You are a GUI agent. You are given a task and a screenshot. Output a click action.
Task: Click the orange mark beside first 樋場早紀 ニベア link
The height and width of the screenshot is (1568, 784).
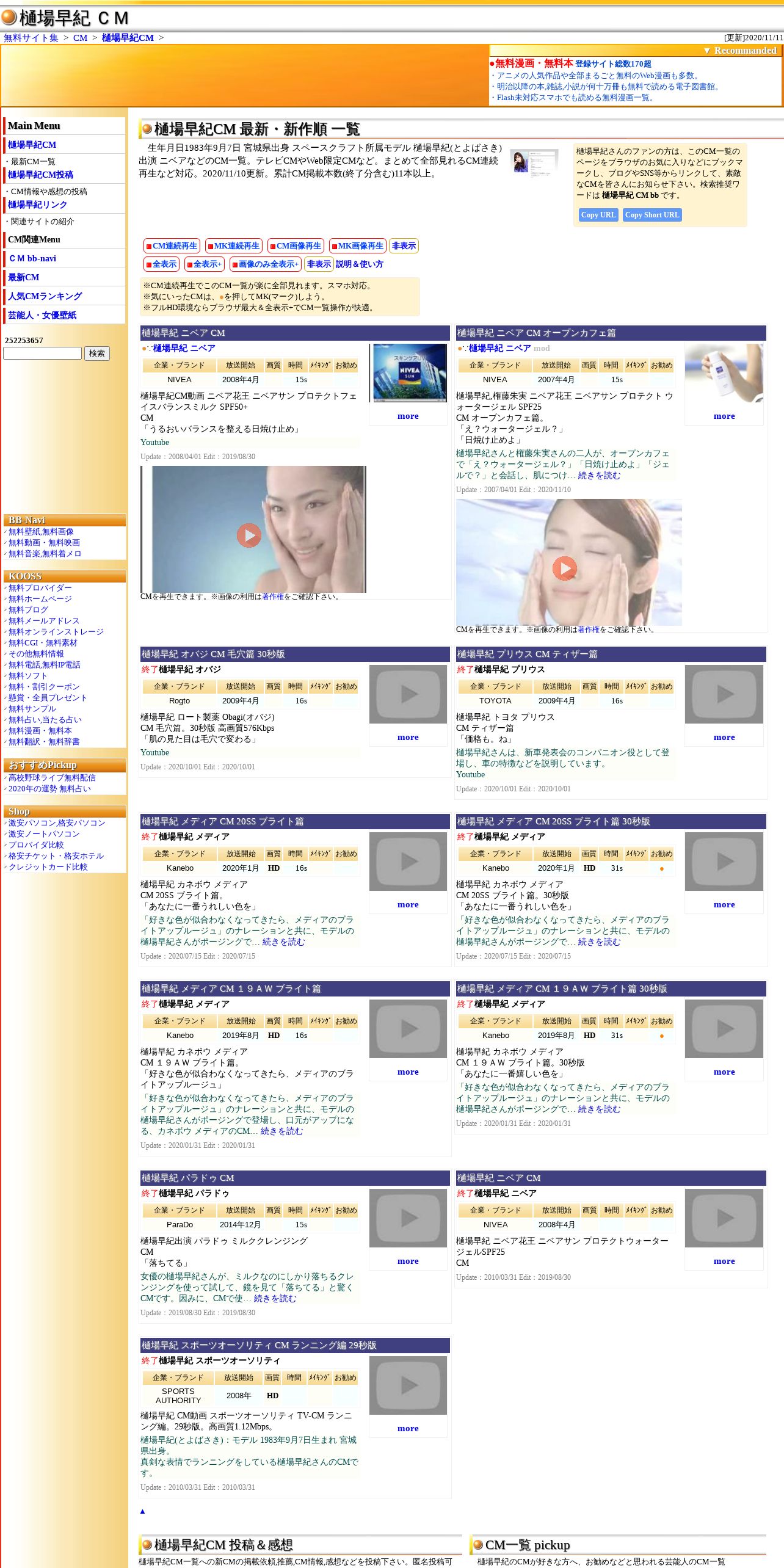tap(144, 349)
